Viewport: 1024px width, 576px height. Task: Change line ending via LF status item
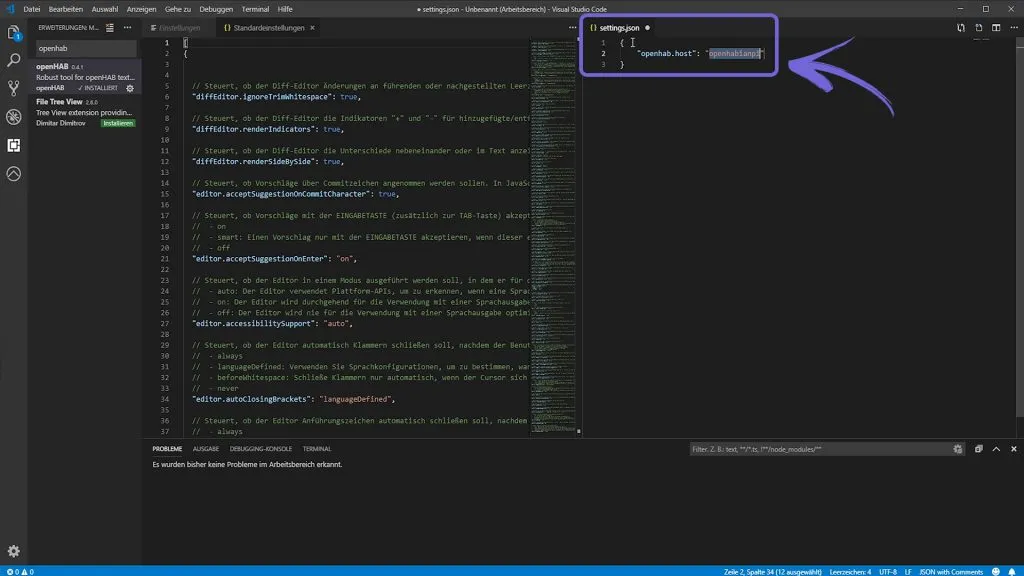pos(908,571)
